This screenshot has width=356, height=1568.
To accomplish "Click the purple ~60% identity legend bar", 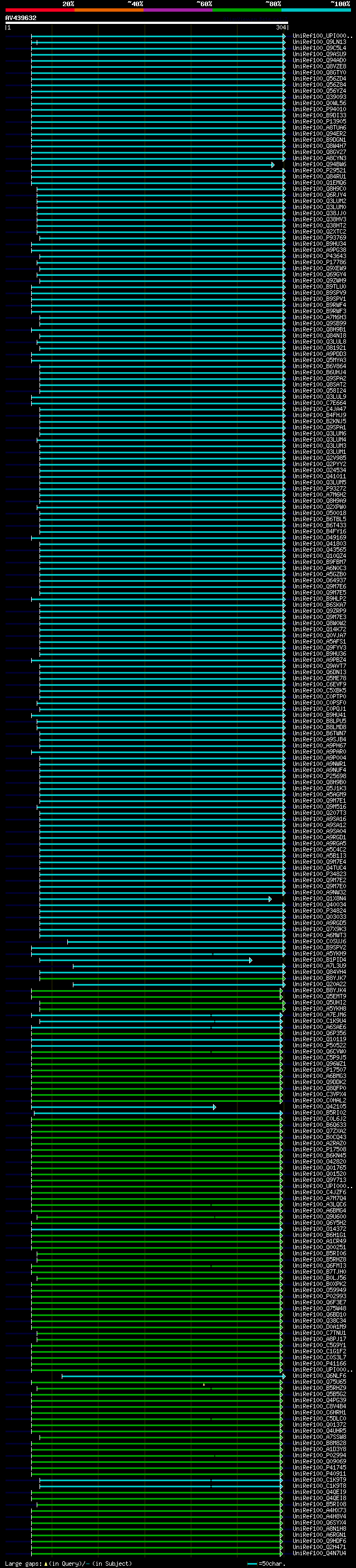I will tap(177, 10).
